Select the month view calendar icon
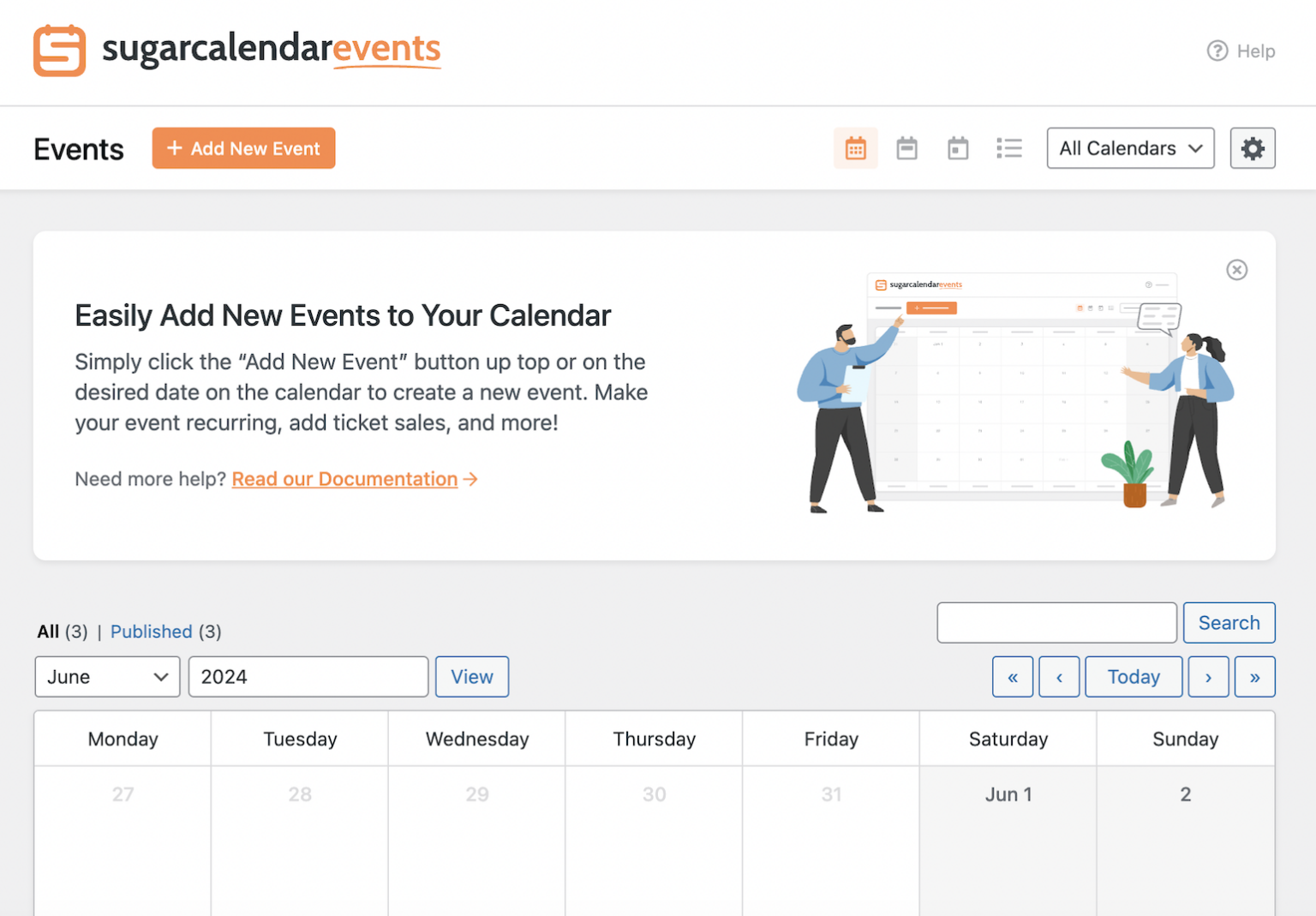This screenshot has width=1316, height=916. coord(855,147)
